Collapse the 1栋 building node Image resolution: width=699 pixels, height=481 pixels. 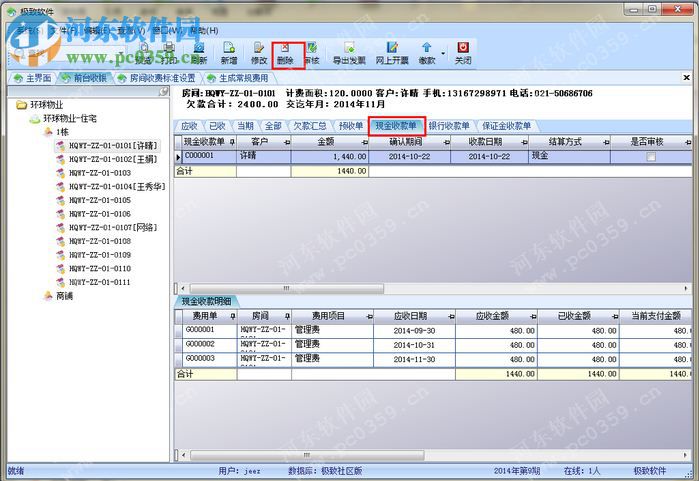[x=48, y=132]
